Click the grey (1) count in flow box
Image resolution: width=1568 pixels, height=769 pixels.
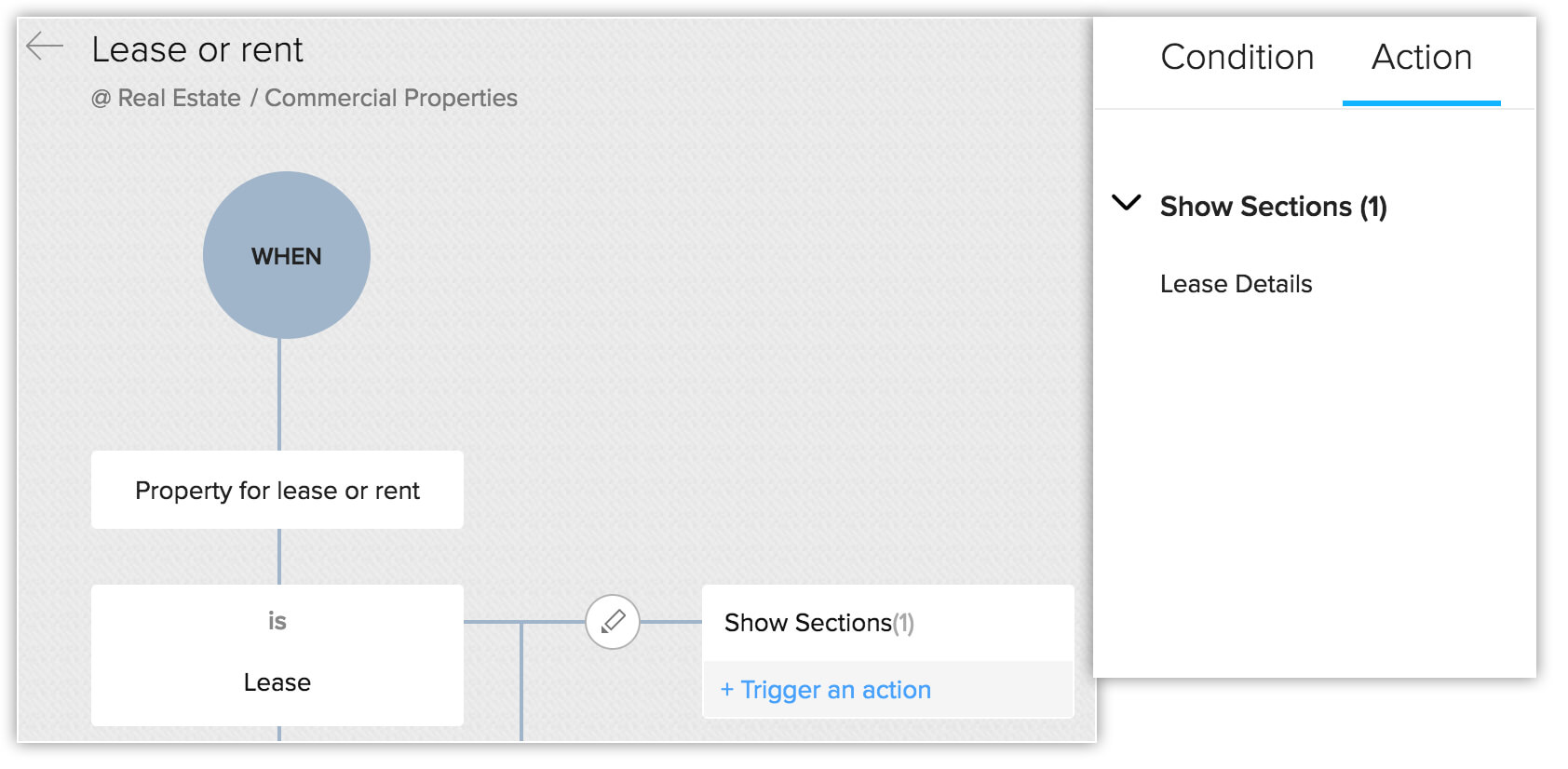click(903, 623)
